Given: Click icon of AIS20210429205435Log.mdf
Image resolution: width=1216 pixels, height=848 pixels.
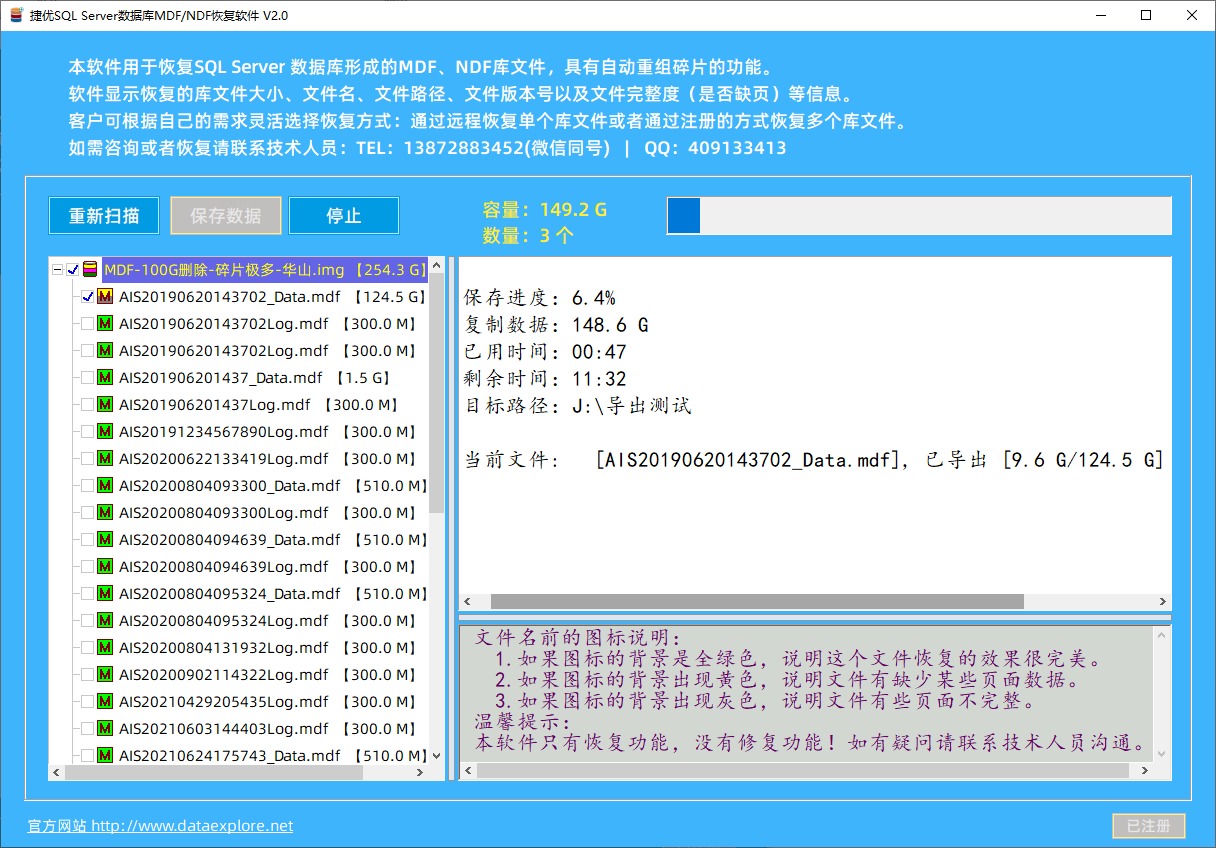Looking at the screenshot, I should pyautogui.click(x=104, y=702).
